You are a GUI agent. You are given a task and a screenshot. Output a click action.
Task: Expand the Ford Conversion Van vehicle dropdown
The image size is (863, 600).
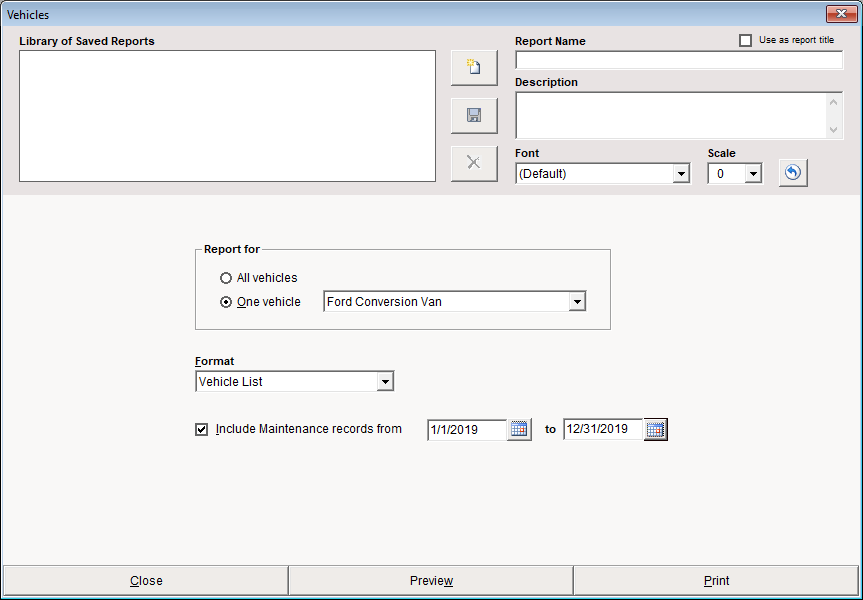[576, 302]
